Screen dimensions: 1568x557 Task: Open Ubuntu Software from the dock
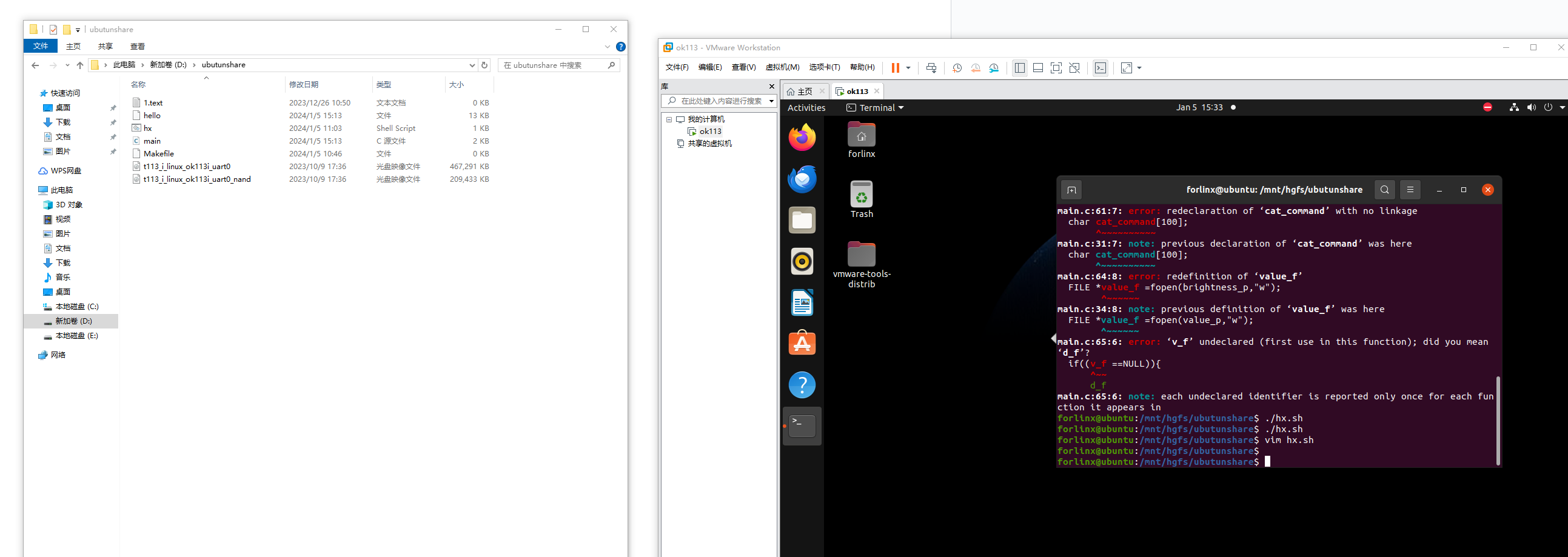(802, 344)
